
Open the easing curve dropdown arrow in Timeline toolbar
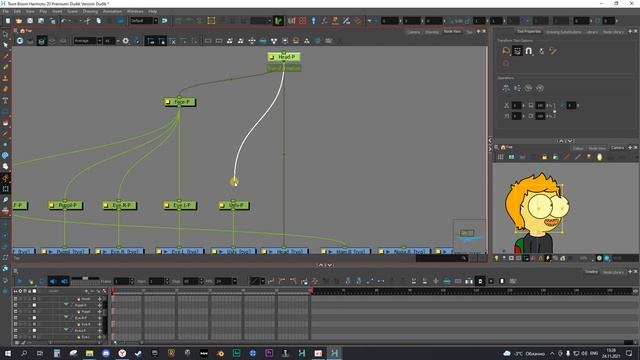tap(262, 281)
